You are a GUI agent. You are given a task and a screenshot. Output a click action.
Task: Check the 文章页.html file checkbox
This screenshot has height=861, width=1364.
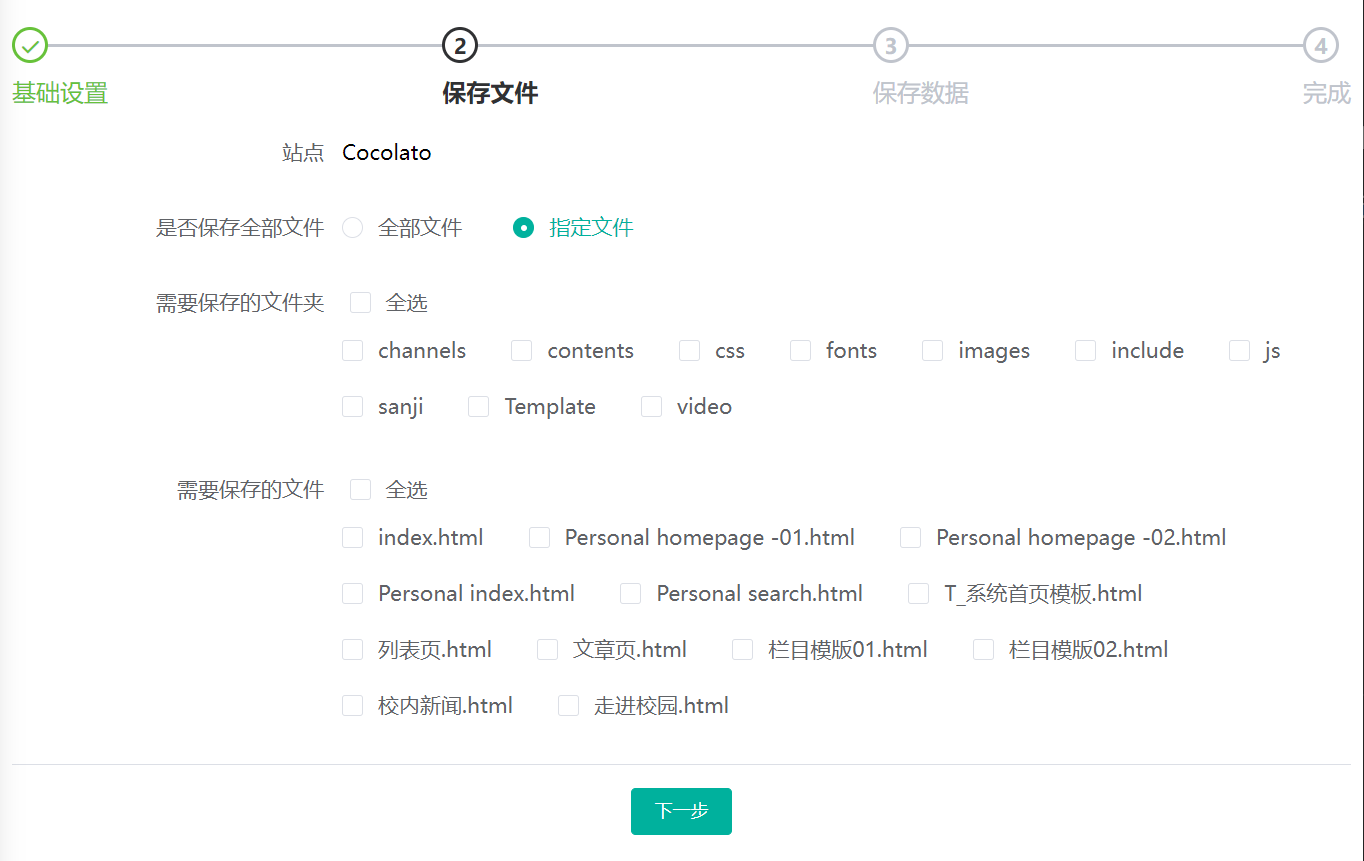pos(547,649)
